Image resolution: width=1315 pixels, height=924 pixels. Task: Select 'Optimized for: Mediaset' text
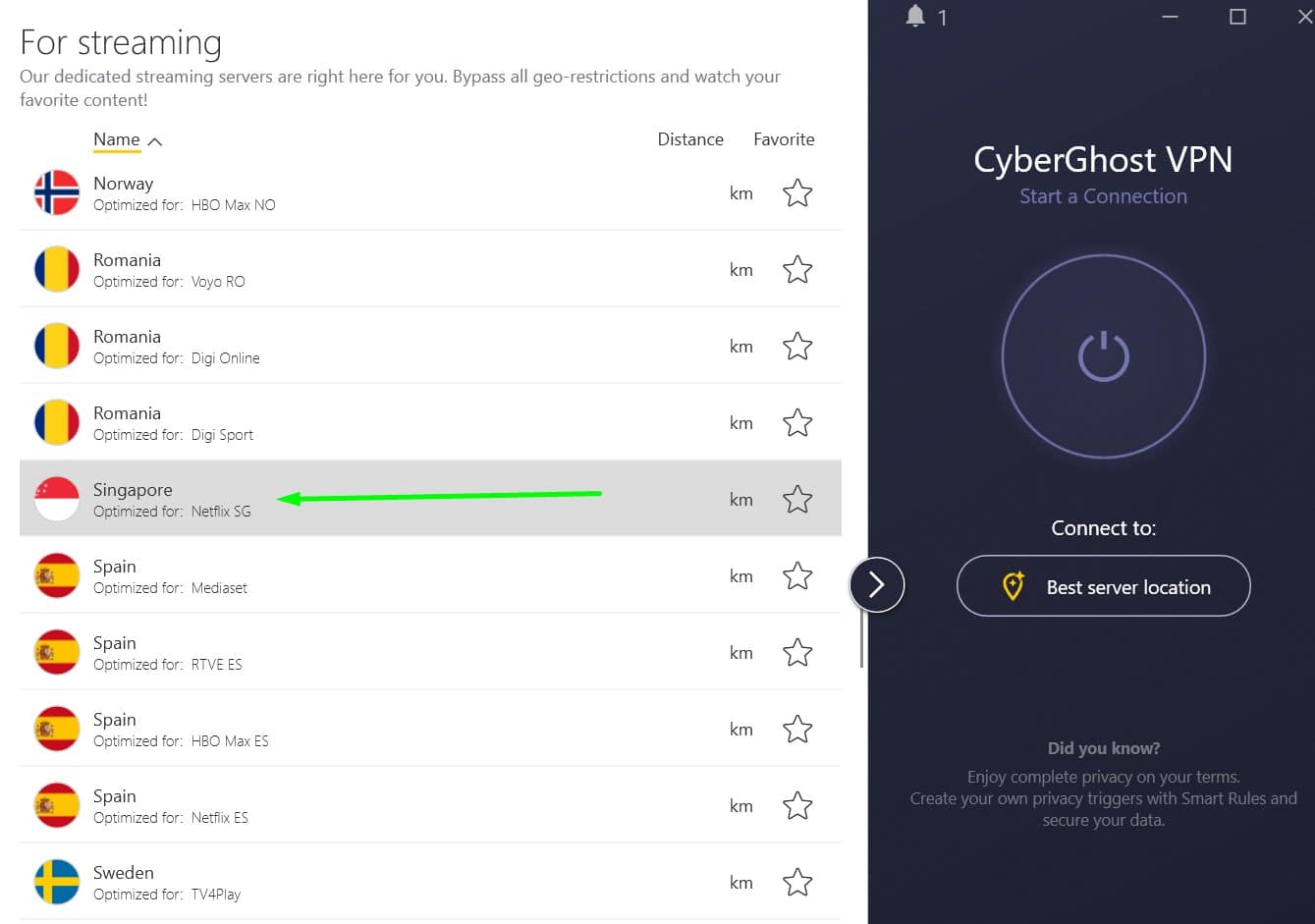tap(170, 588)
